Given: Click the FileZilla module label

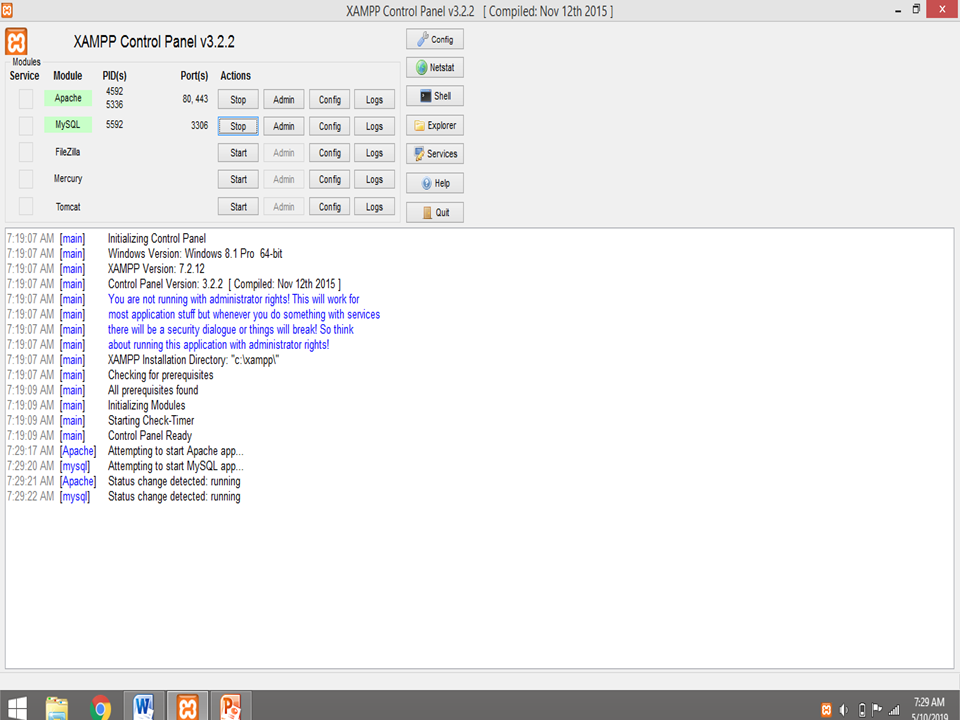Looking at the screenshot, I should click(68, 152).
